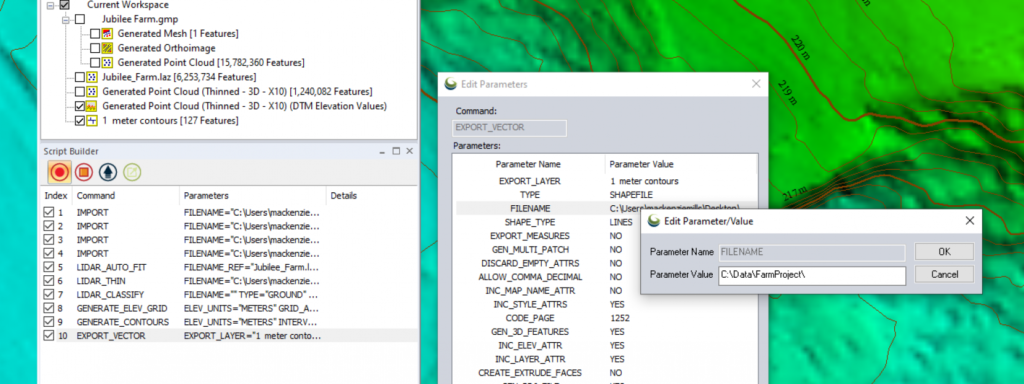
Task: Click the Parameter Name column header
Action: [528, 165]
